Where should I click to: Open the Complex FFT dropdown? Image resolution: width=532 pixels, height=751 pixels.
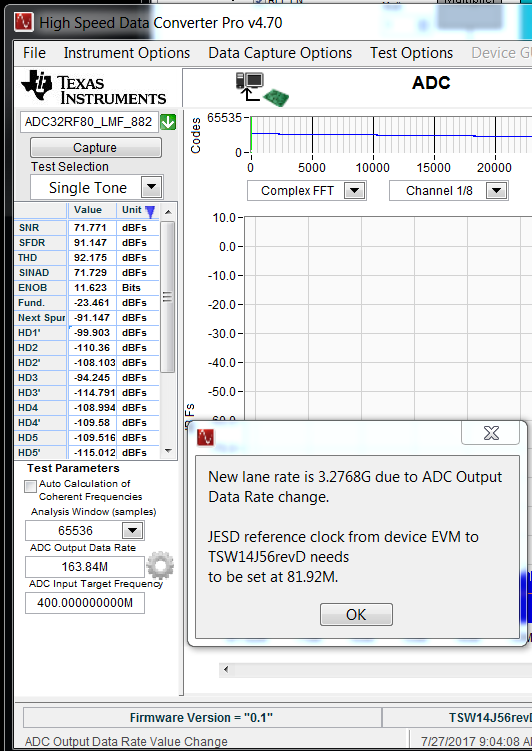354,191
